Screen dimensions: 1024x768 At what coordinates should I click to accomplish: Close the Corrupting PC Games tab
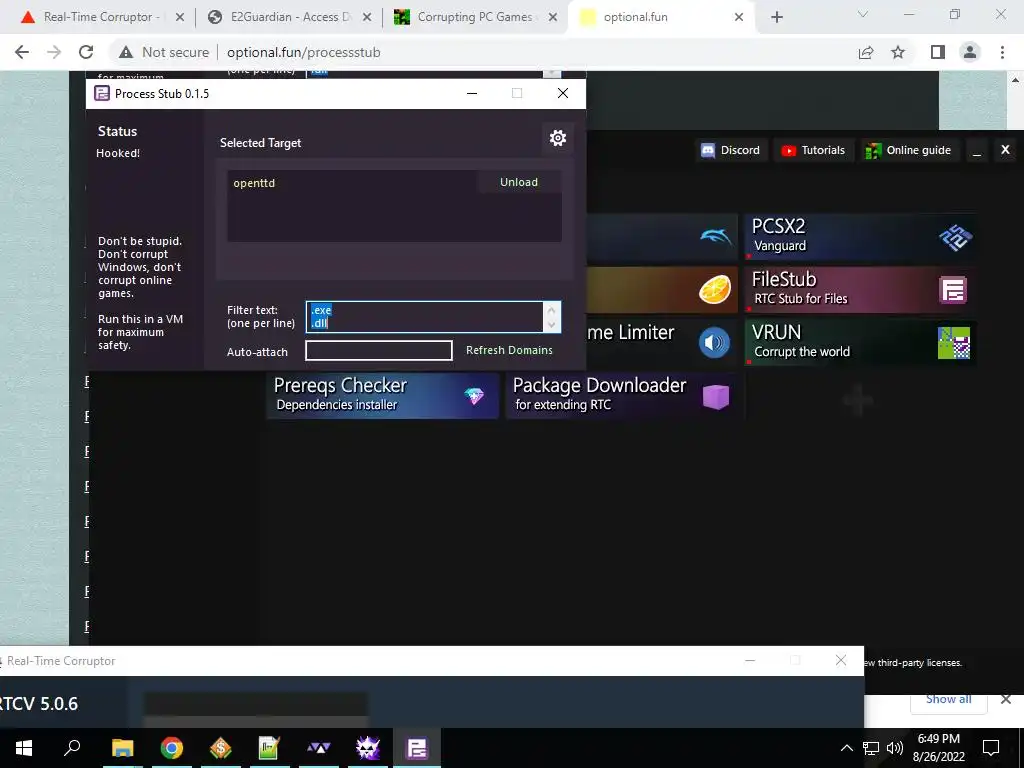click(x=552, y=18)
